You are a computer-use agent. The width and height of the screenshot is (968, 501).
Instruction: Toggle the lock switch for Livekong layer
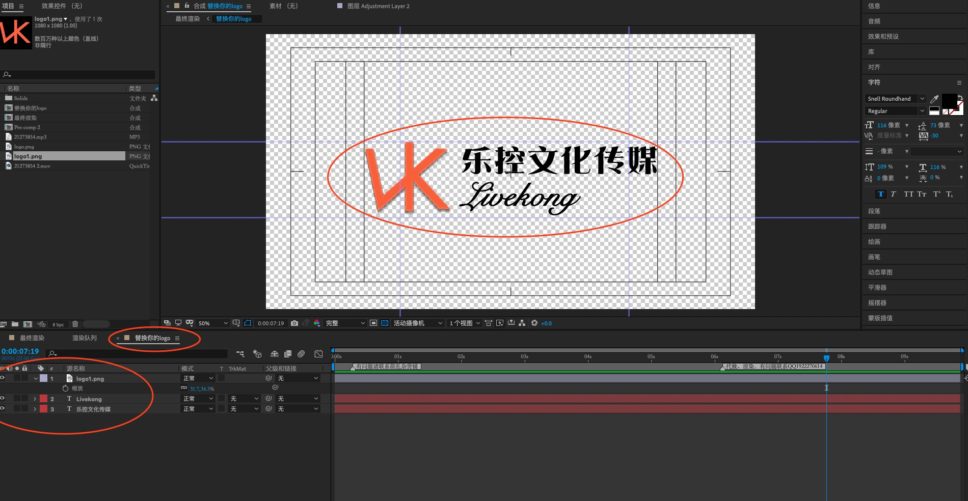click(x=25, y=399)
